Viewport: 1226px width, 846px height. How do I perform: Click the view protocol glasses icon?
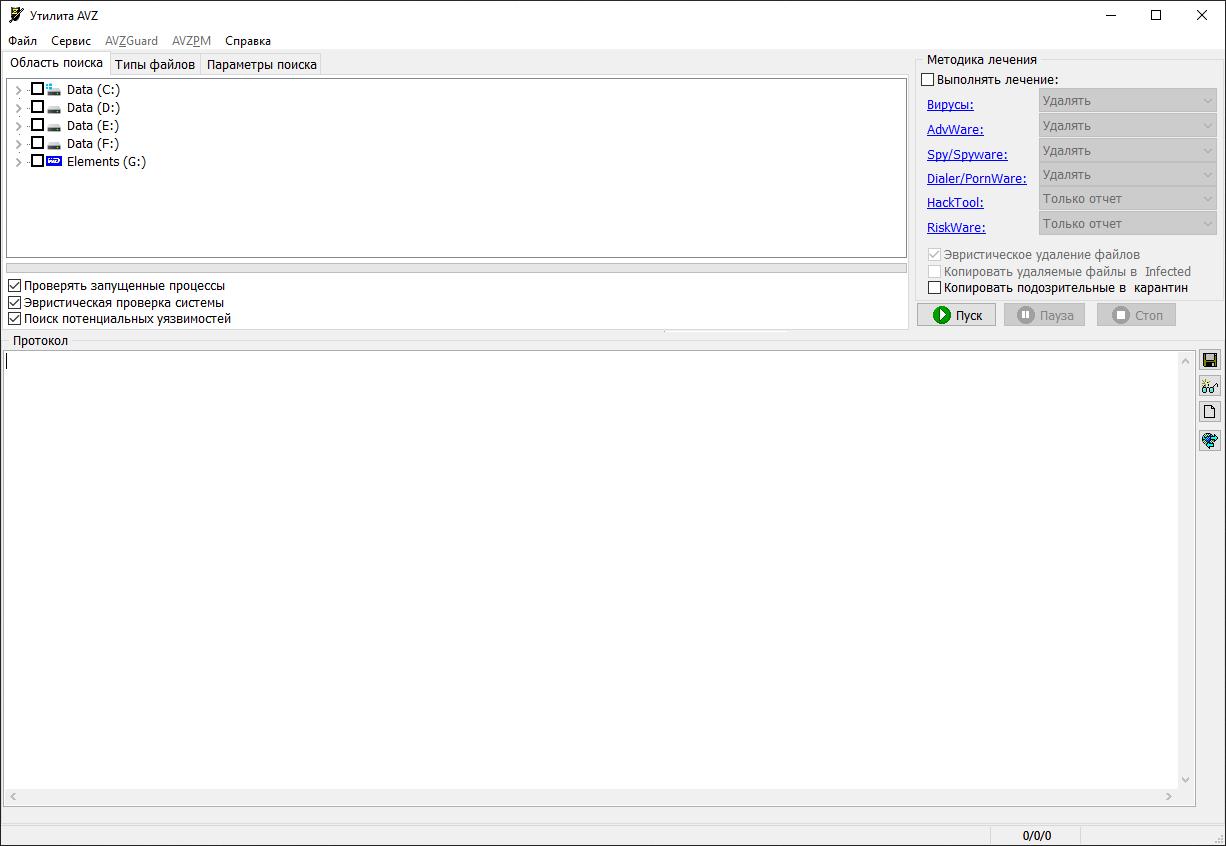pyautogui.click(x=1209, y=386)
